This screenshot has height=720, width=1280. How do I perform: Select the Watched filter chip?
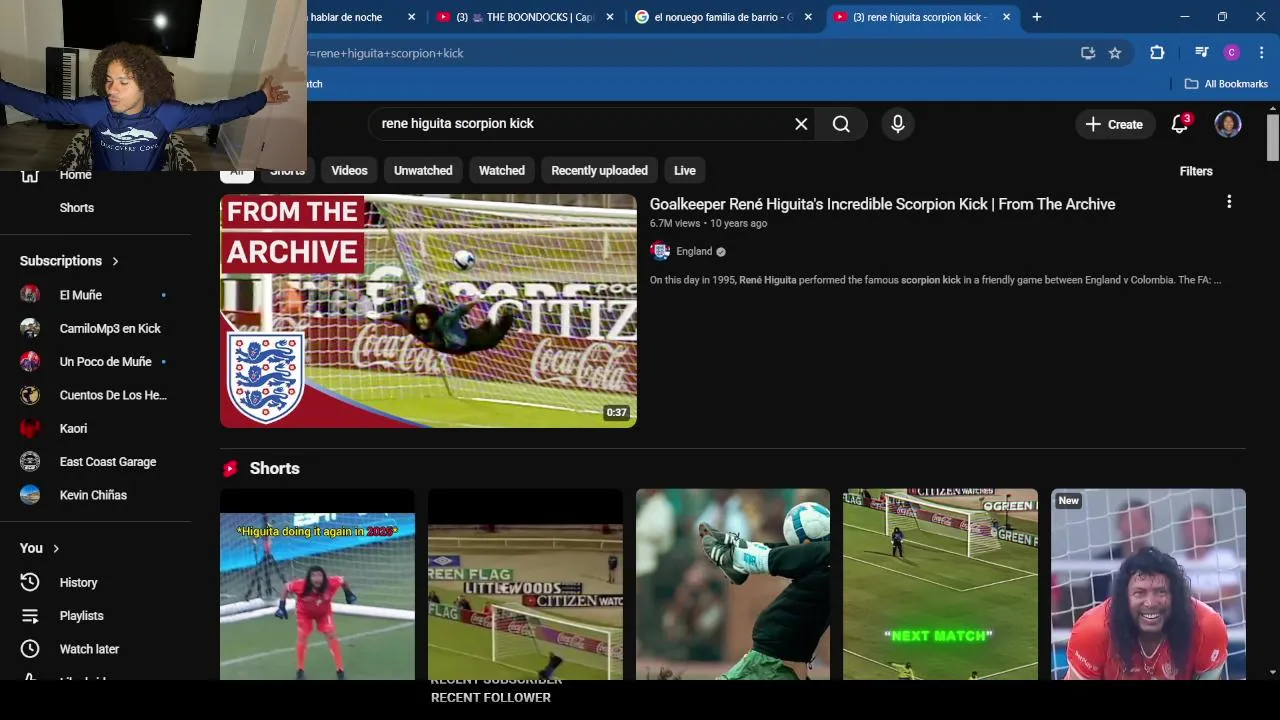tap(502, 170)
